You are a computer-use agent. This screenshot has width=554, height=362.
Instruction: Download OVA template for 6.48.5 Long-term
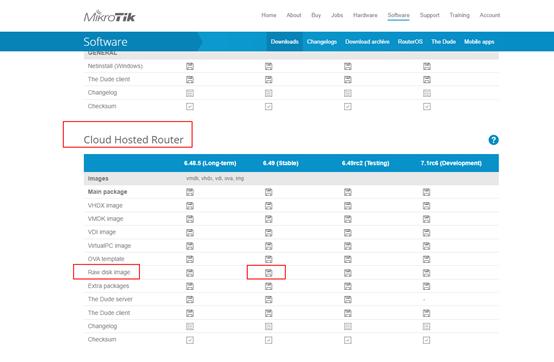190,259
